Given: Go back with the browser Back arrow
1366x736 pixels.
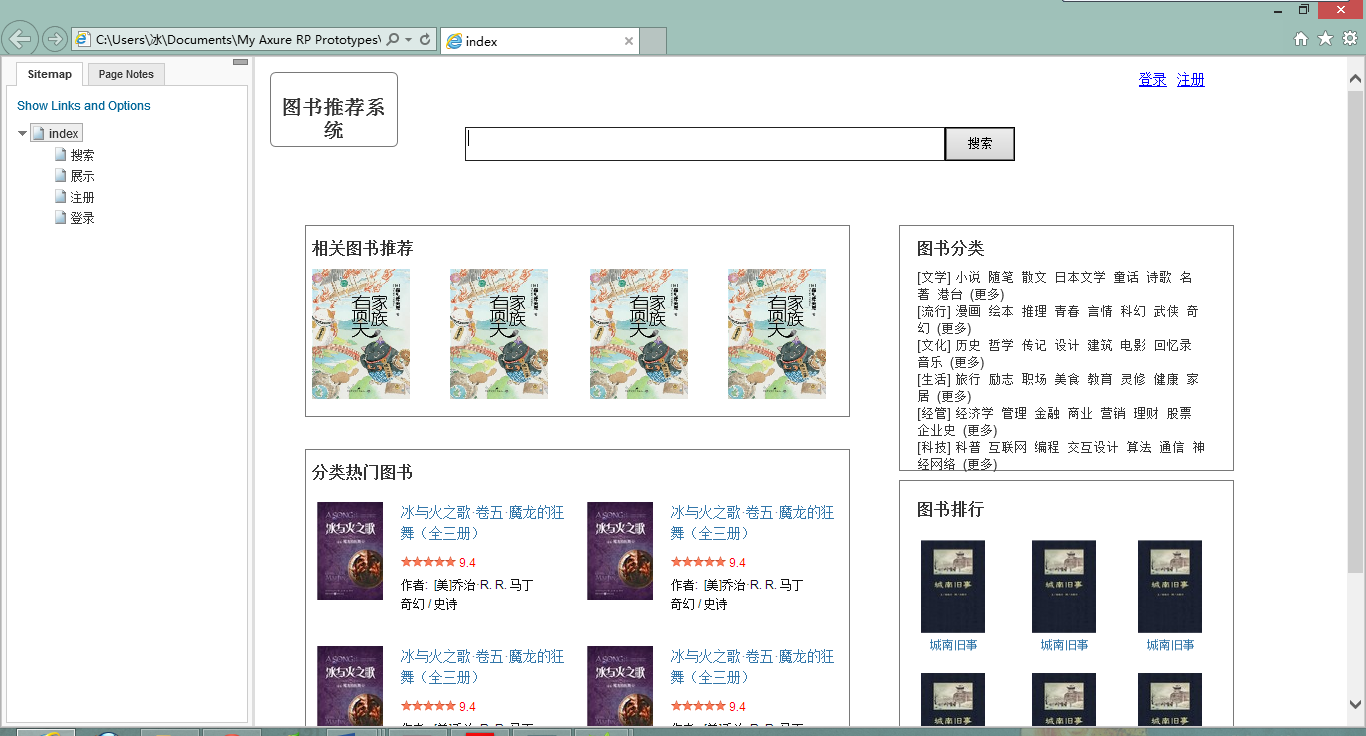Looking at the screenshot, I should click(20, 39).
